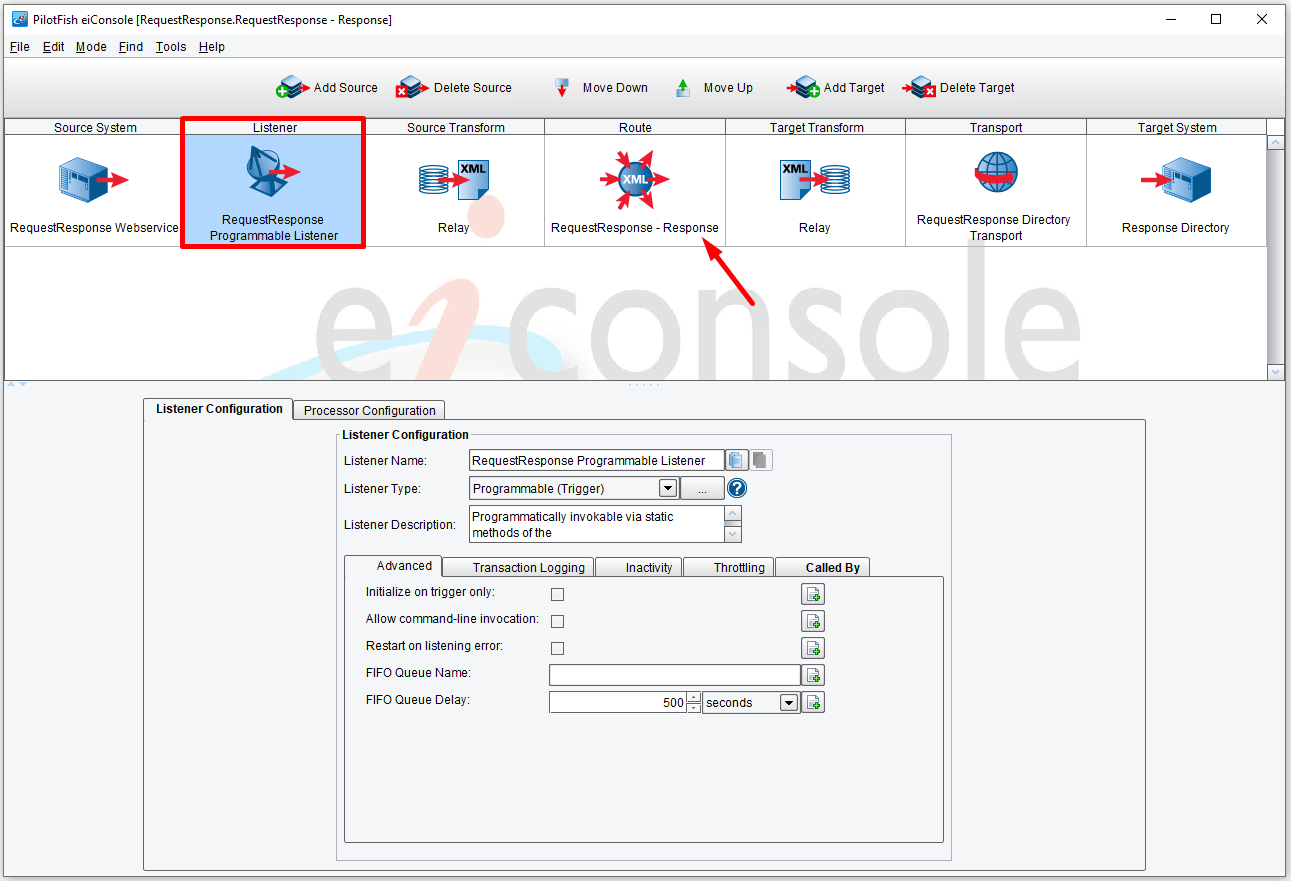Image resolution: width=1291 pixels, height=881 pixels.
Task: Open the Find menu
Action: pyautogui.click(x=131, y=47)
